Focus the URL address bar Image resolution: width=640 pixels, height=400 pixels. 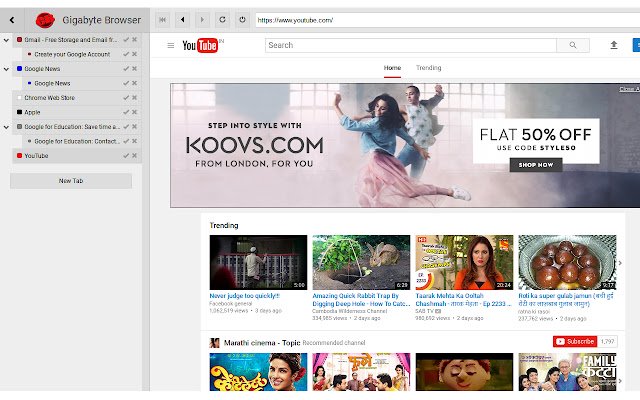(x=447, y=20)
